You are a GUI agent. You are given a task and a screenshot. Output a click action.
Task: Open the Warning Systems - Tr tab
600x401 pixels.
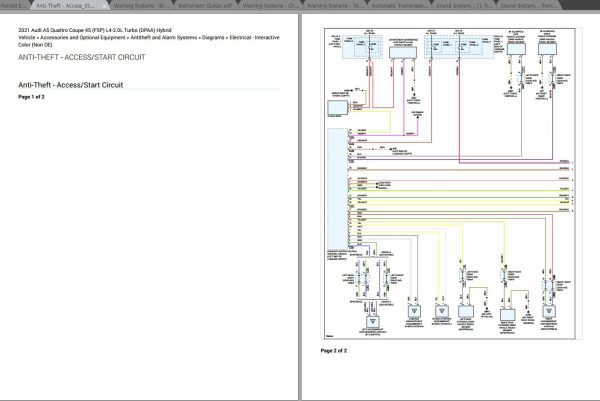tap(335, 5)
